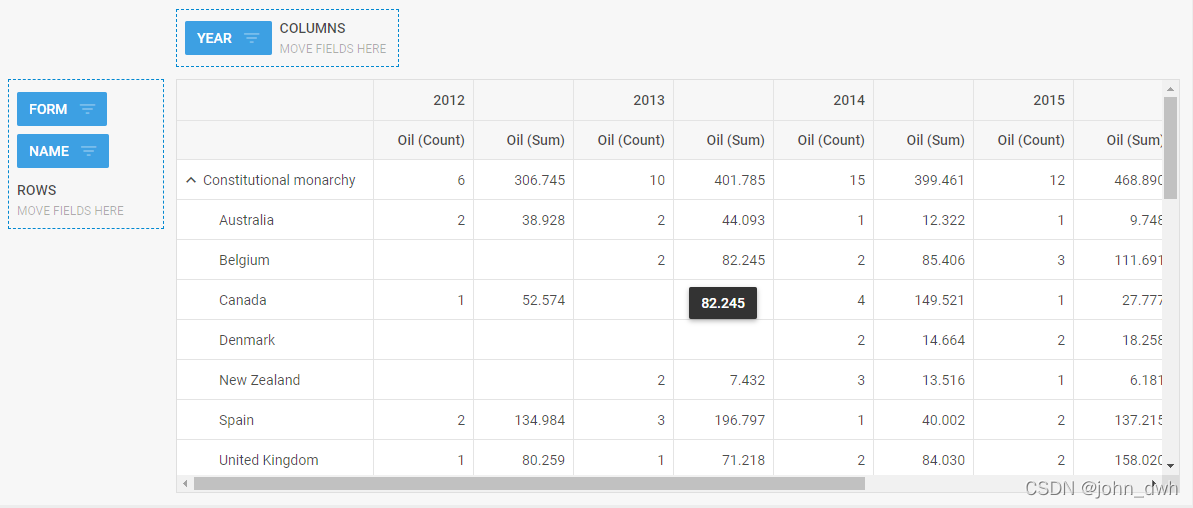
Task: Click the COLUMNS drop area label
Action: coord(312,28)
